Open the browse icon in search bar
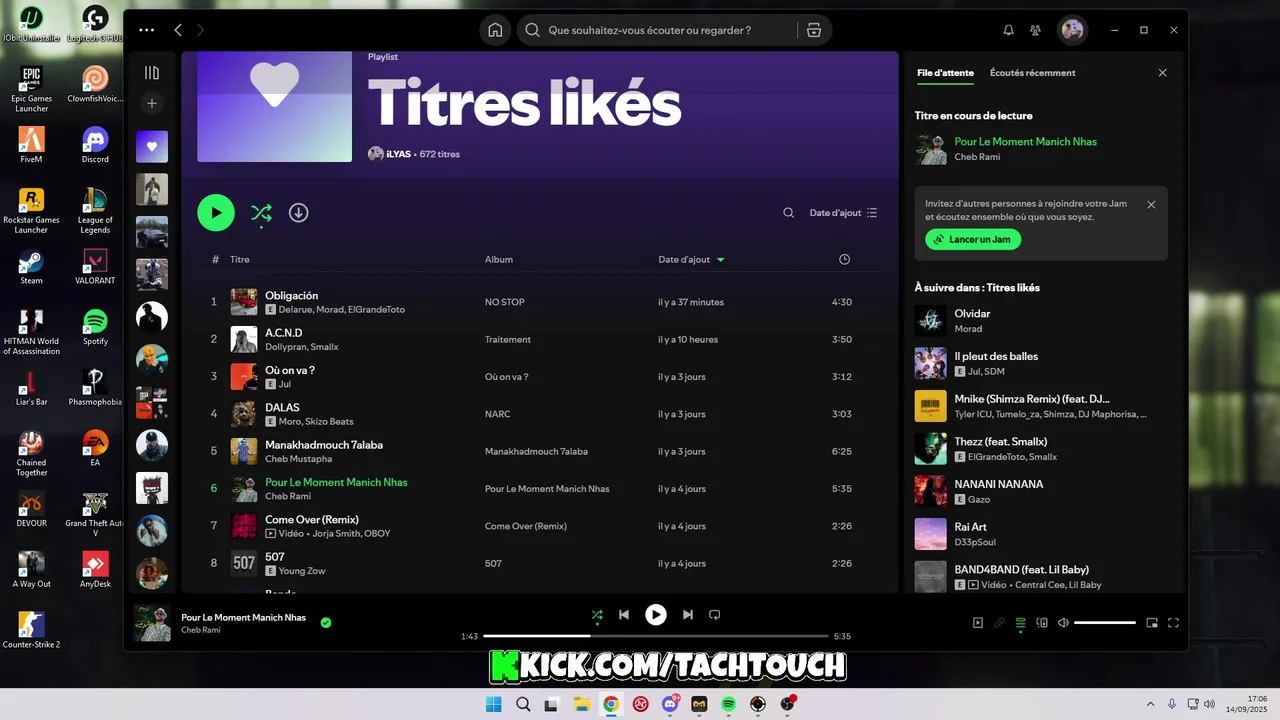This screenshot has height=720, width=1280. [x=814, y=30]
